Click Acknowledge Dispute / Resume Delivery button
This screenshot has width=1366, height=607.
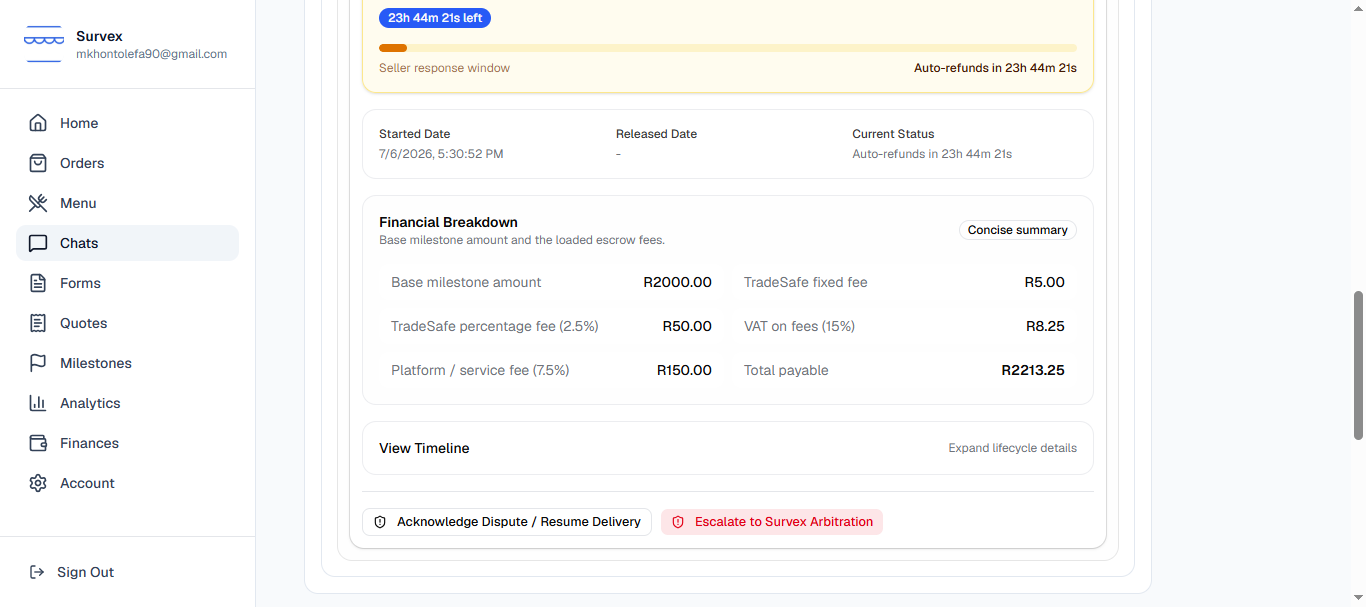(507, 522)
